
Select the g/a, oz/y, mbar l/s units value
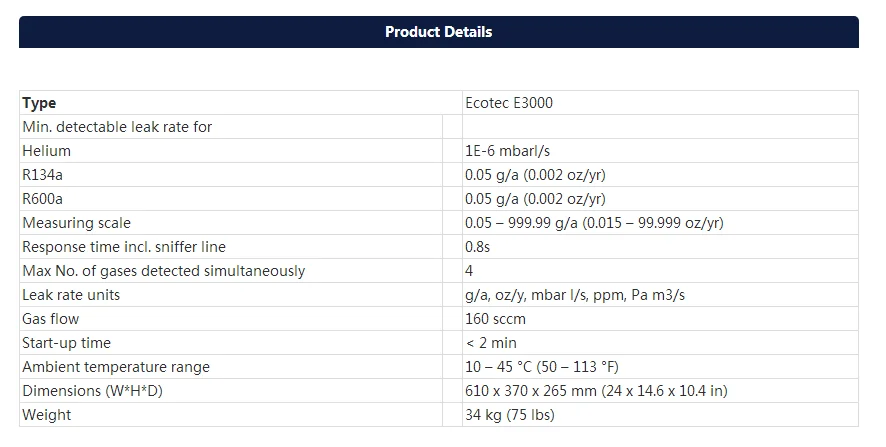point(575,295)
